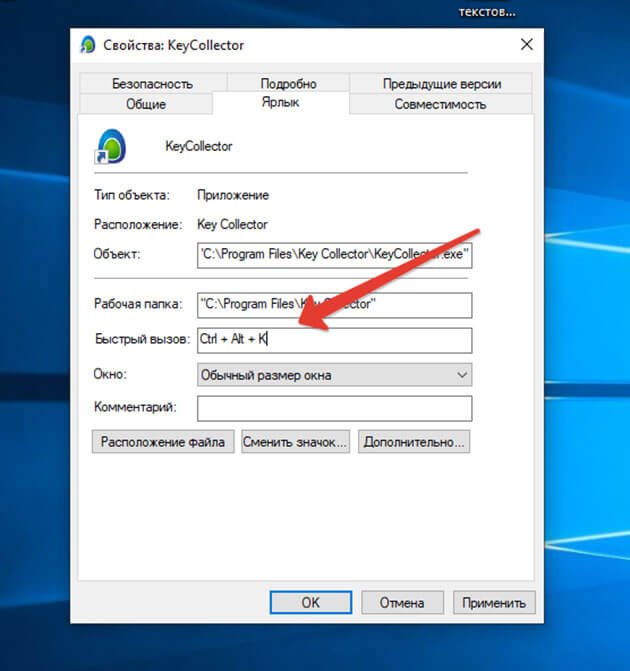The height and width of the screenshot is (671, 630).
Task: Click the Применить button
Action: coord(494,603)
